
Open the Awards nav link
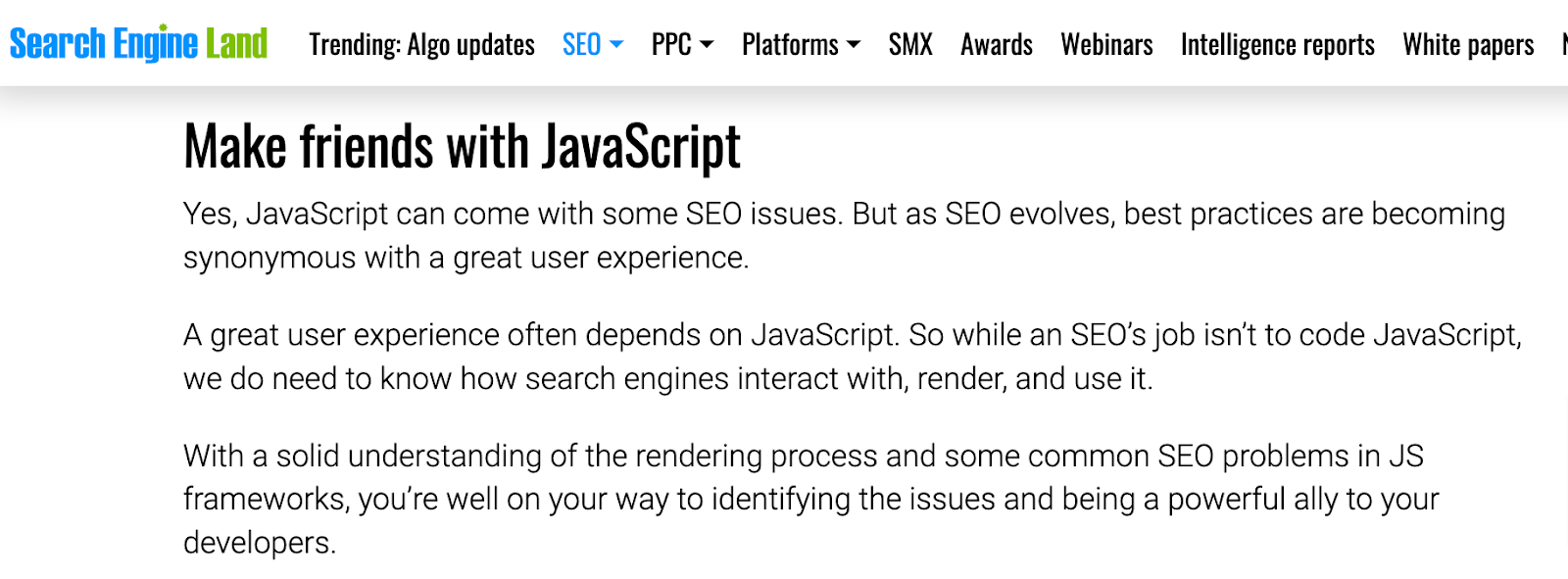pyautogui.click(x=997, y=45)
